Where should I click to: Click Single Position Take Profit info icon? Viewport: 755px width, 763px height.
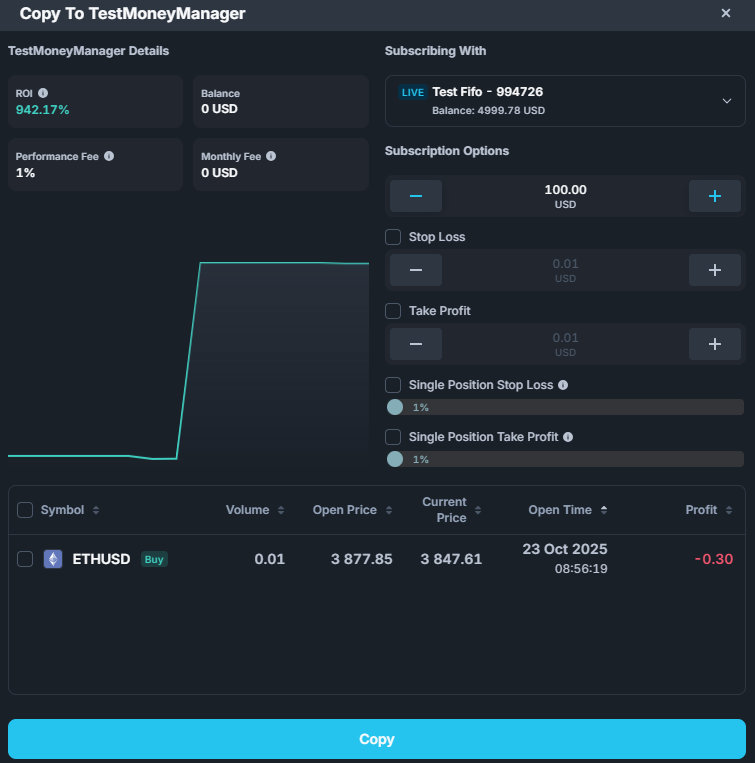click(568, 437)
